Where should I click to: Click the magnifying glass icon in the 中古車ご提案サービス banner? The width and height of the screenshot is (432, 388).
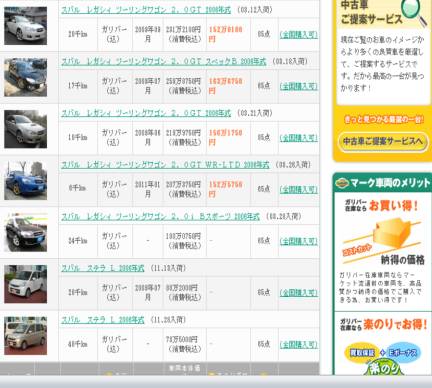pyautogui.click(x=413, y=12)
